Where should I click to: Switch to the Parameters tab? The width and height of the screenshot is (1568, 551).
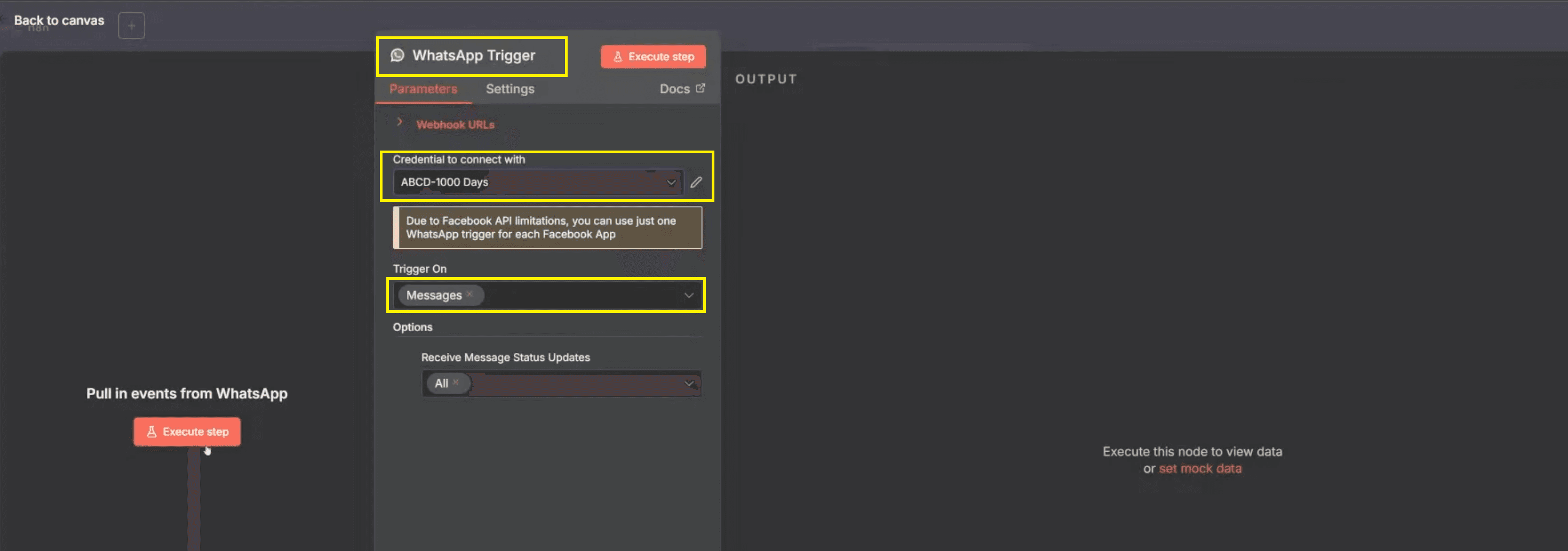423,89
